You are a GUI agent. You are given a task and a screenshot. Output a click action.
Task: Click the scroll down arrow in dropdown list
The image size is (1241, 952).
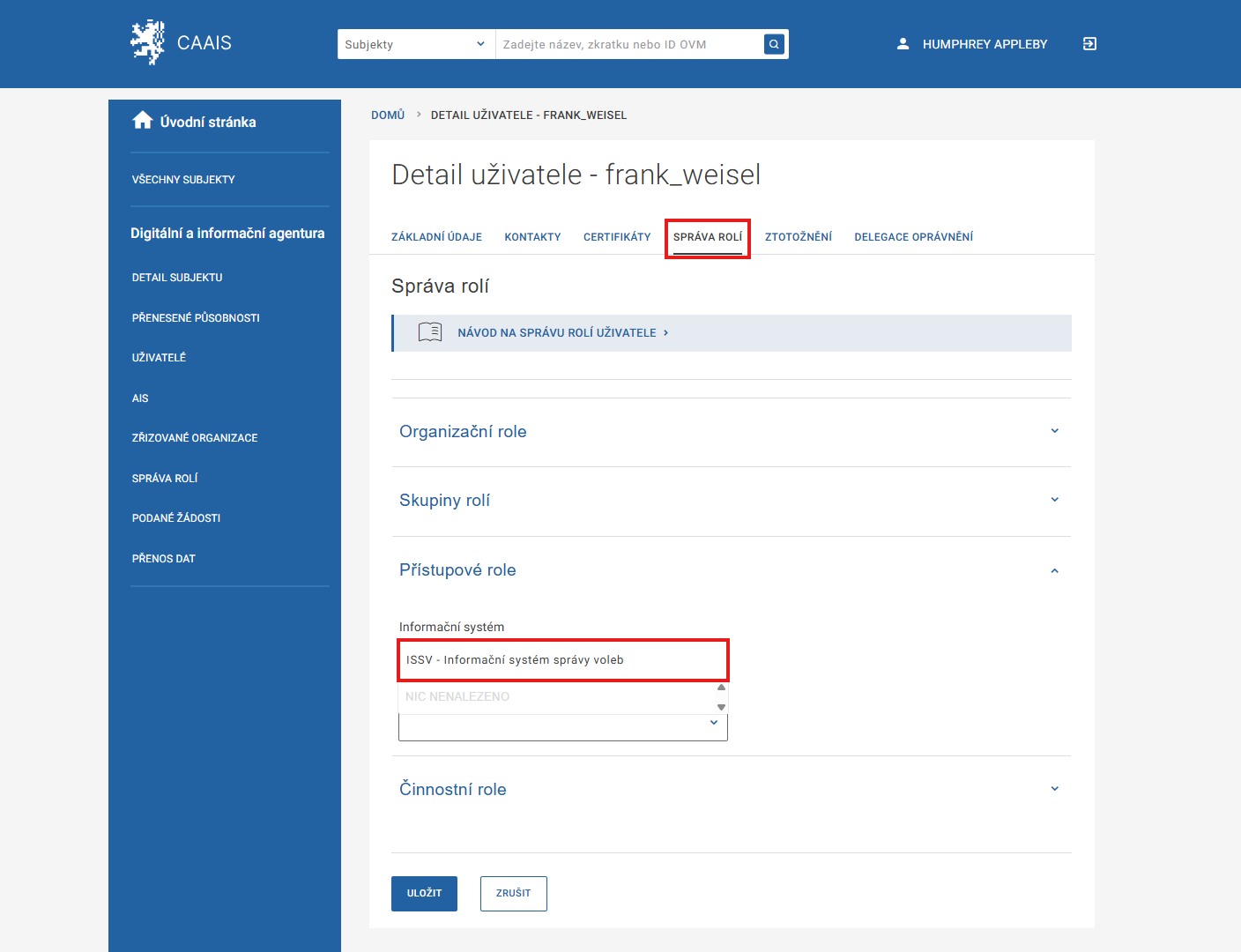[721, 707]
